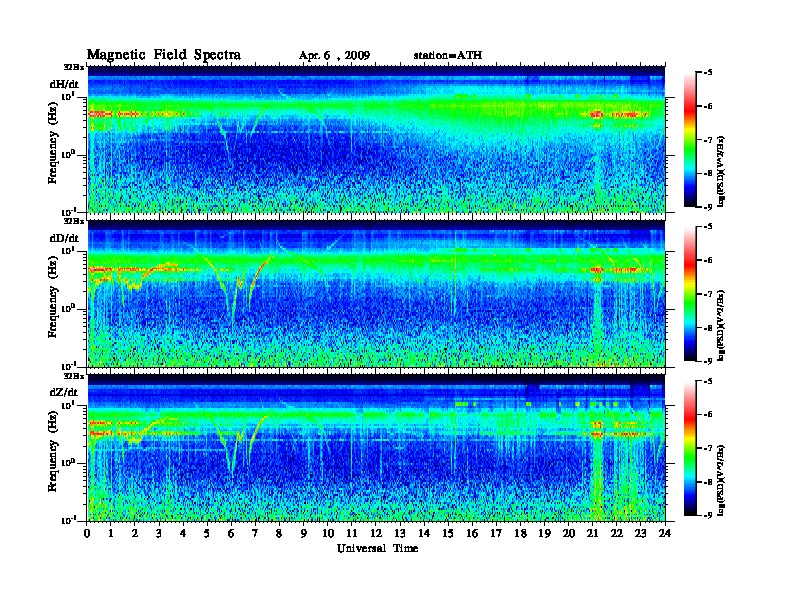This screenshot has height=612, width=792.
Task: Click hour tick label '21' on time axis
Action: [x=592, y=533]
